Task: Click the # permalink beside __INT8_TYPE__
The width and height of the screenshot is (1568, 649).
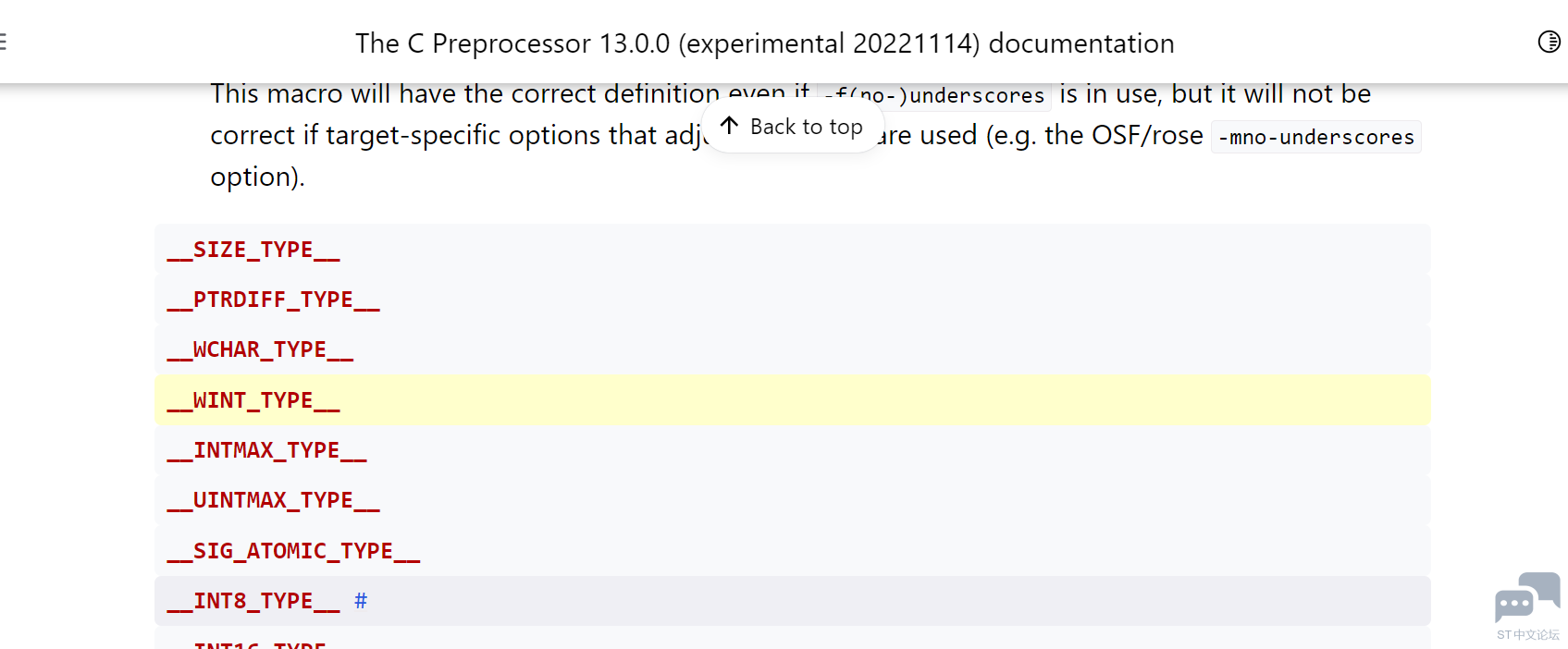Action: (361, 601)
